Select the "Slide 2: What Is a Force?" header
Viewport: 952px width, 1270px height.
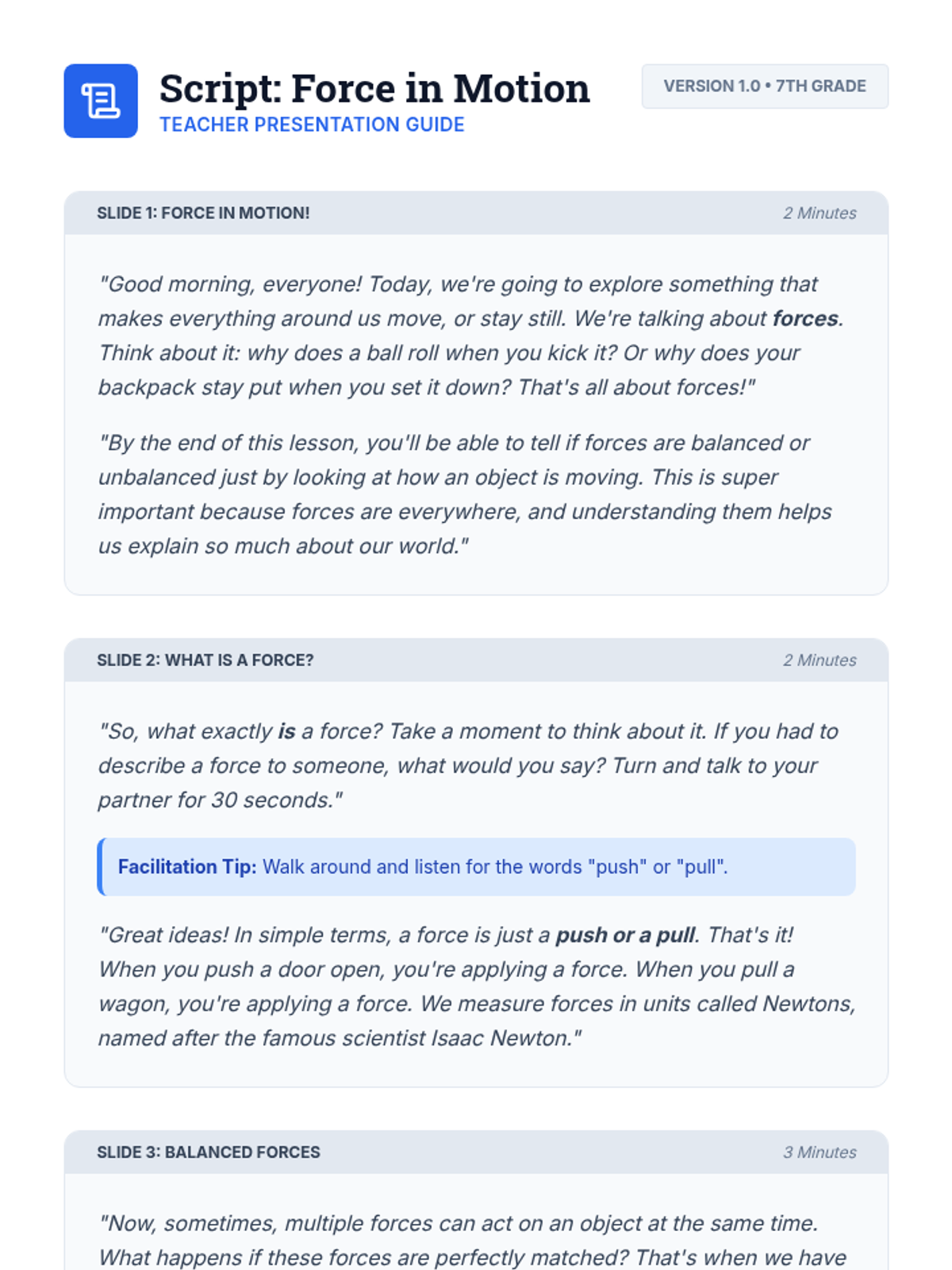(205, 660)
